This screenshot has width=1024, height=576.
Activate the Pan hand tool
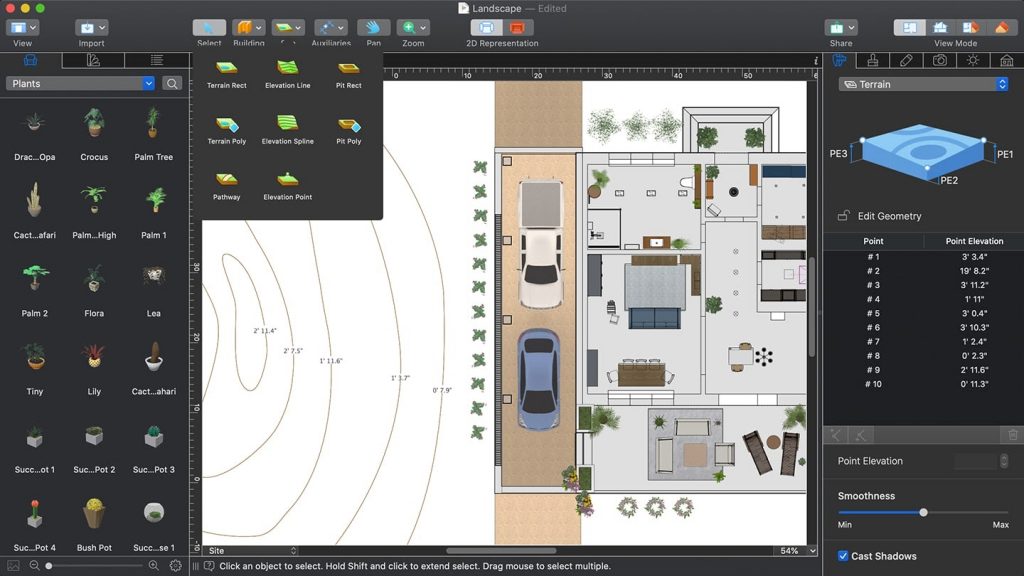pos(373,28)
